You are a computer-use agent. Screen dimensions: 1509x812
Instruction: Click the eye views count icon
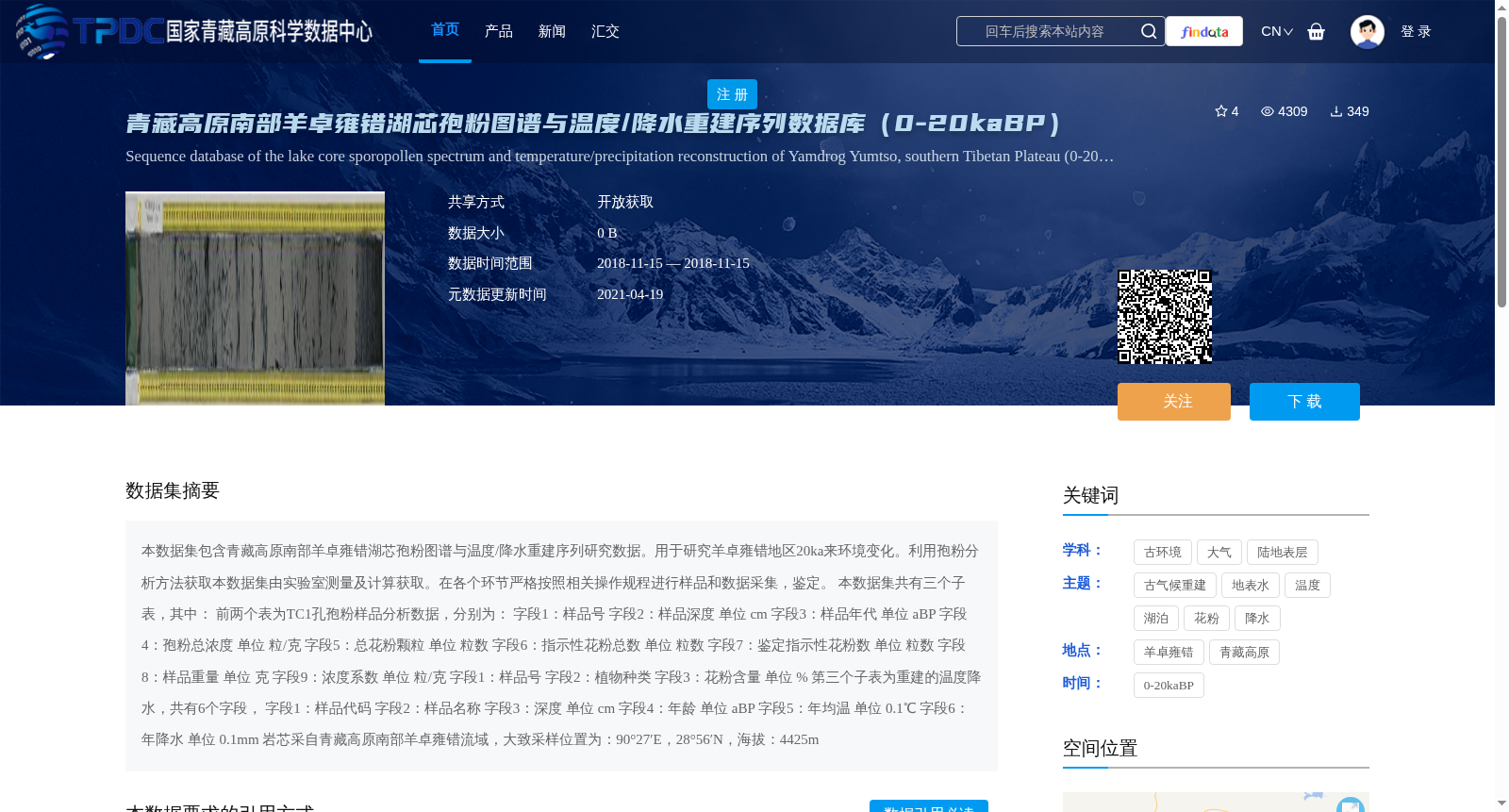pos(1268,111)
